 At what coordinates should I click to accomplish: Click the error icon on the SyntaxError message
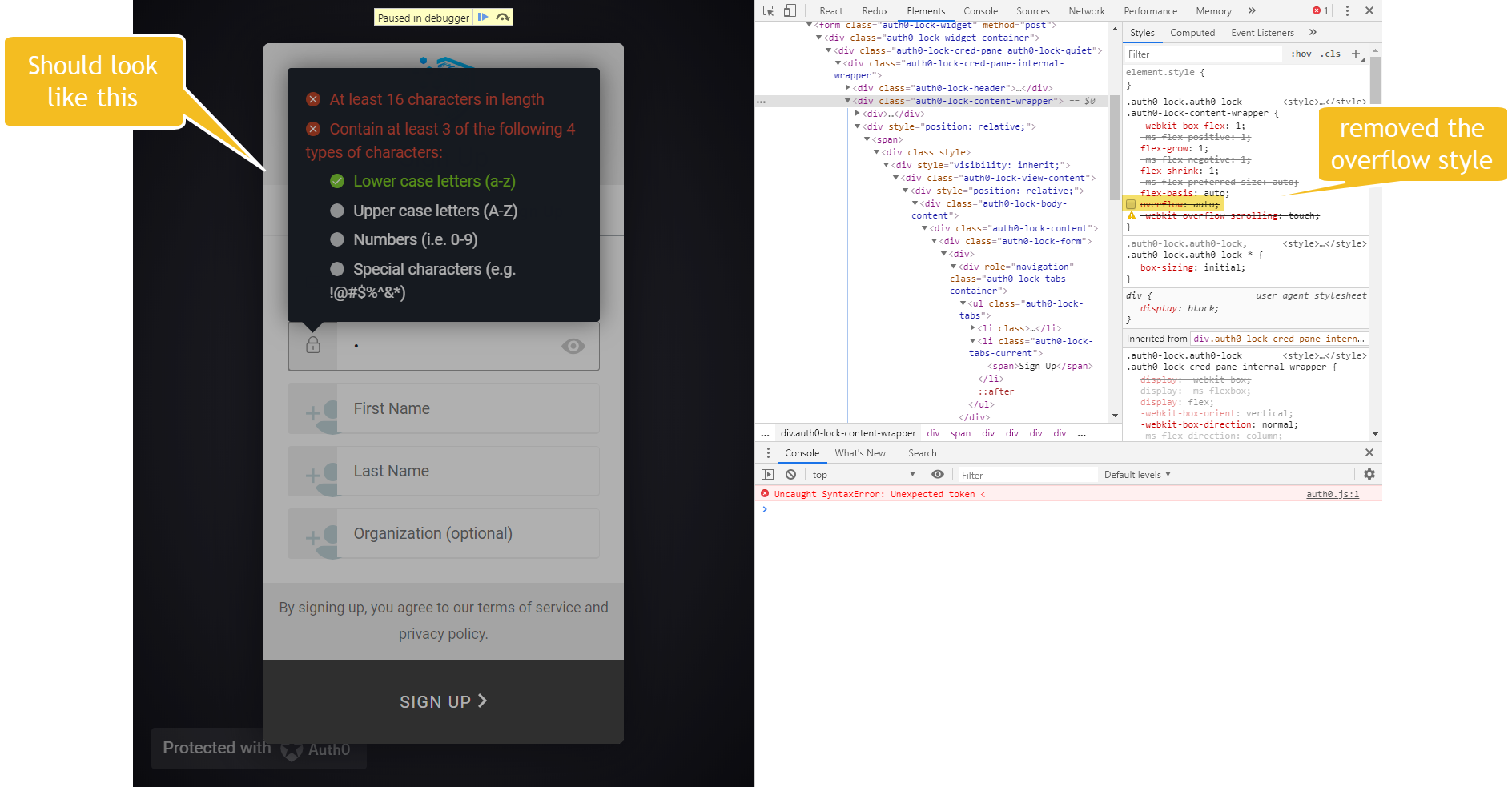point(765,494)
